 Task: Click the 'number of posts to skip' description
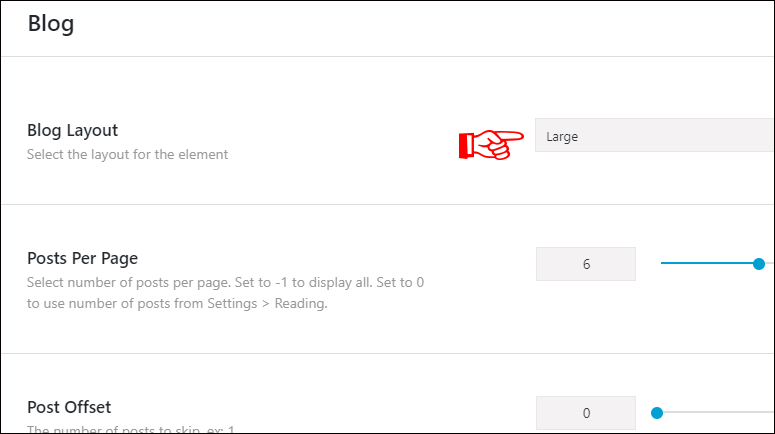click(130, 429)
